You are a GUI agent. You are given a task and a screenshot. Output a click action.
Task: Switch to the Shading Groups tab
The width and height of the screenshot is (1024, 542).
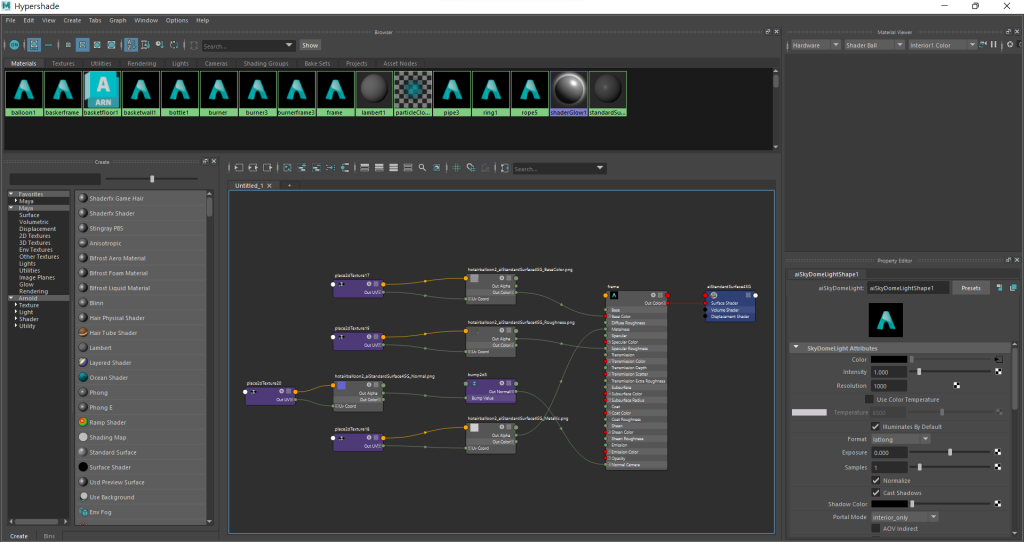(266, 63)
